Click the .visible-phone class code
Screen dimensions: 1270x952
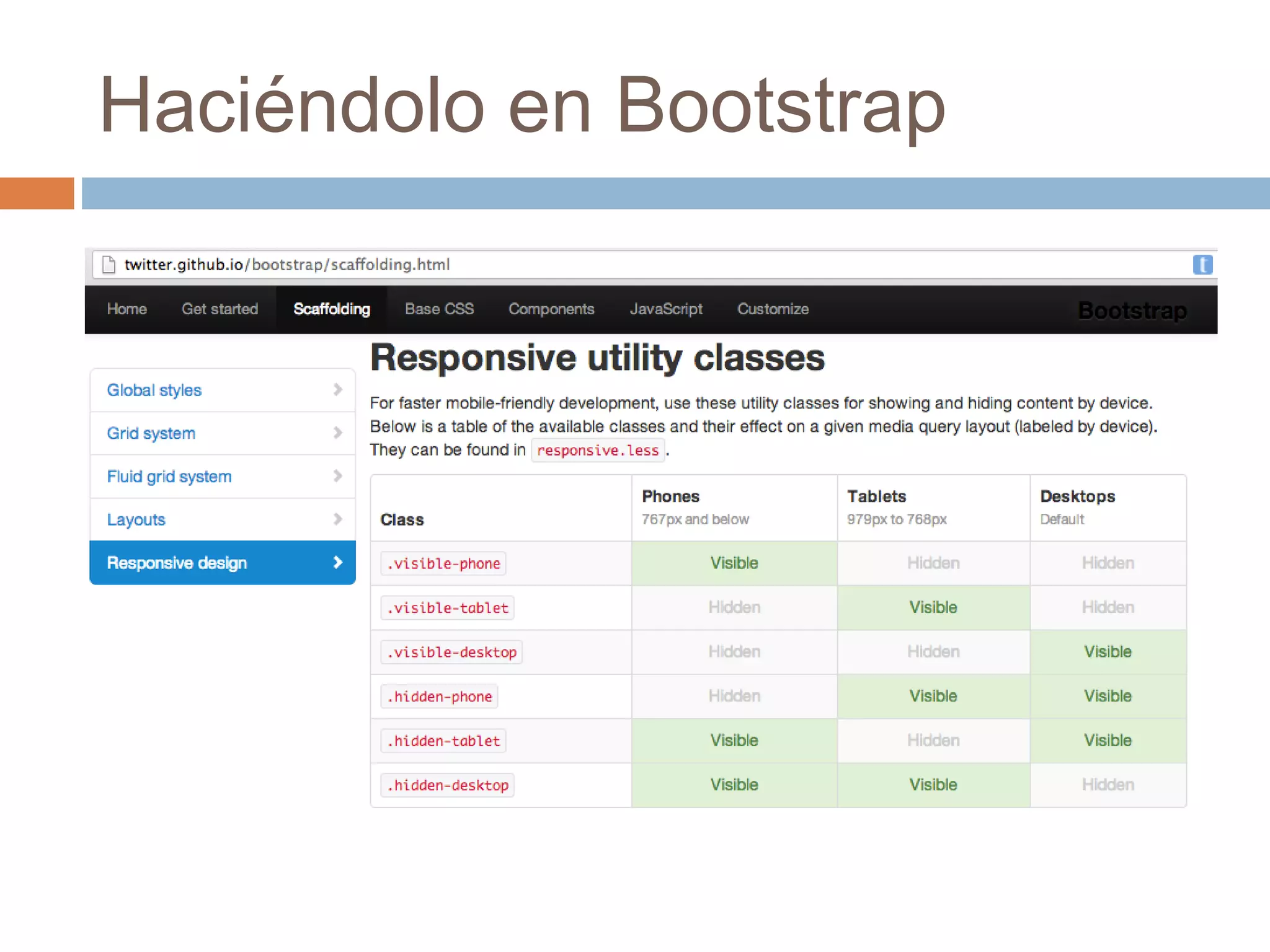(x=443, y=563)
